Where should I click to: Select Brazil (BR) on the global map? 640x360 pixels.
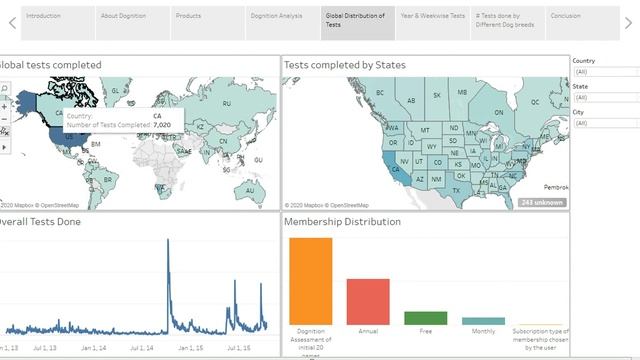coord(107,180)
